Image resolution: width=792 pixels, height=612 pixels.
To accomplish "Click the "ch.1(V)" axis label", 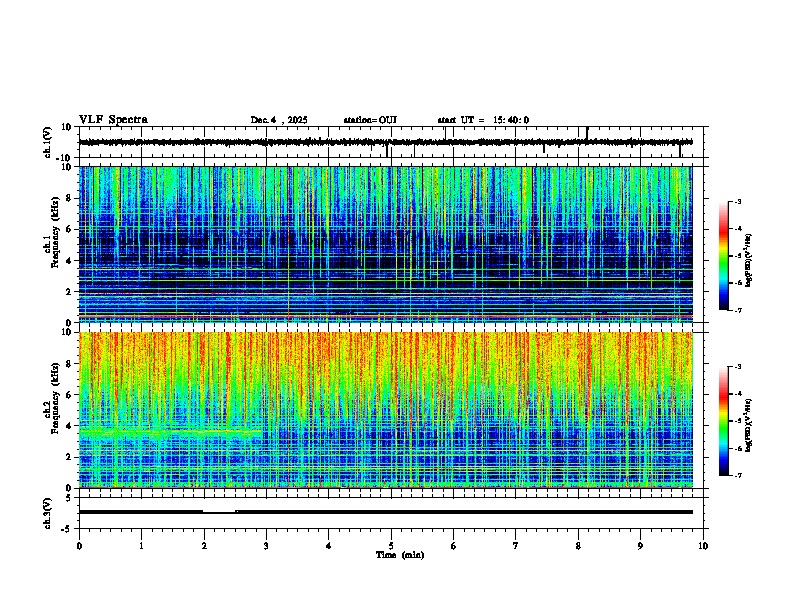I will pyautogui.click(x=48, y=142).
